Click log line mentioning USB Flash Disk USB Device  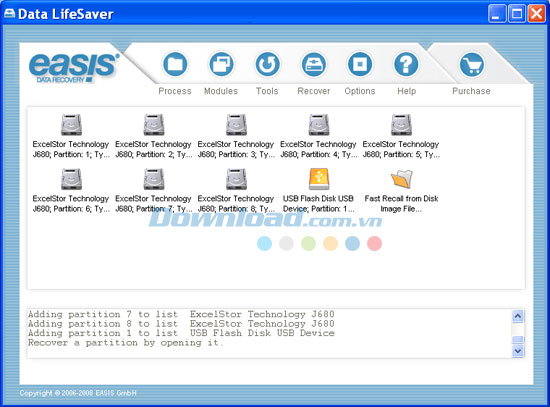click(181, 333)
